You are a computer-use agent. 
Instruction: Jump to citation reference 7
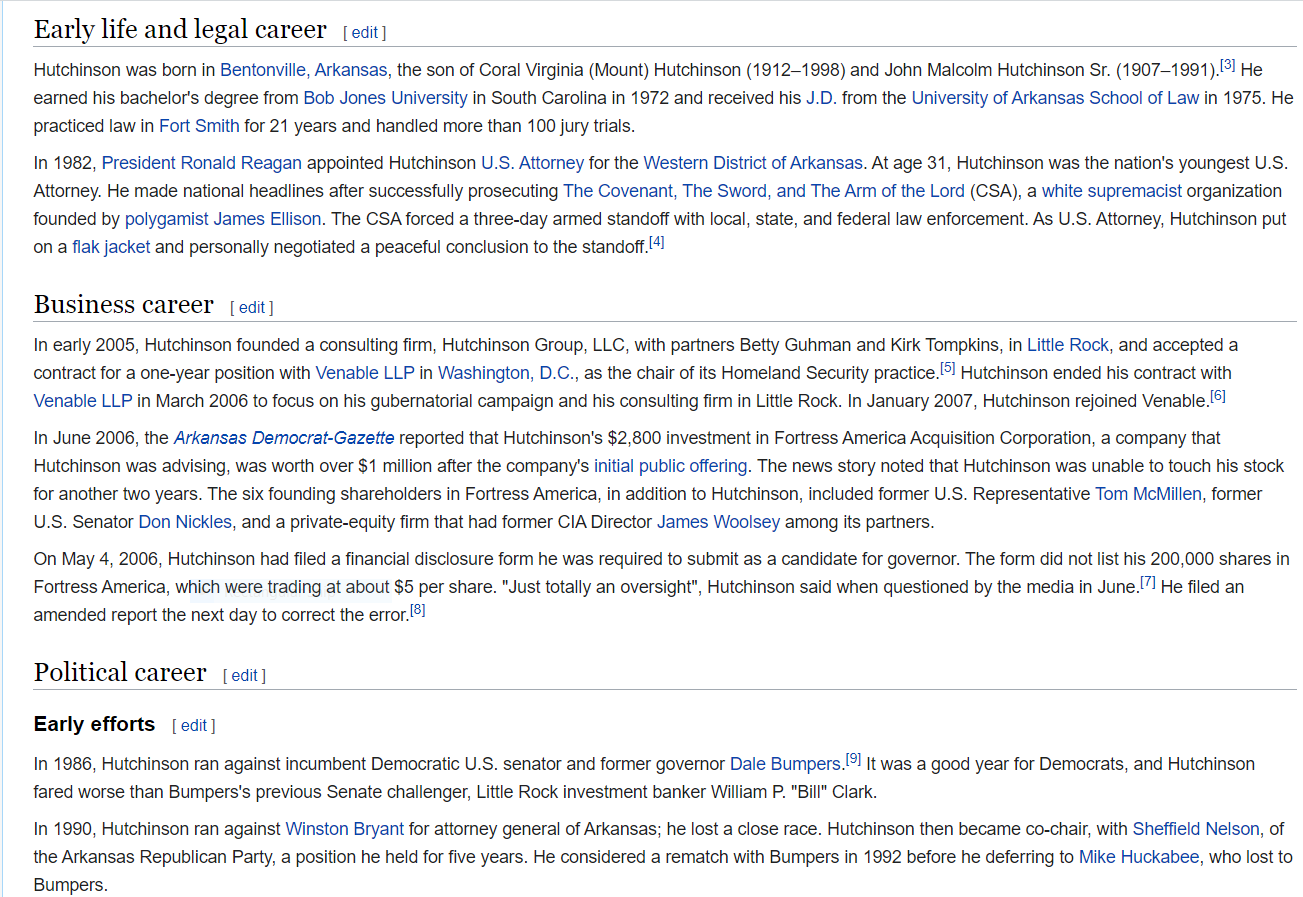click(1148, 581)
